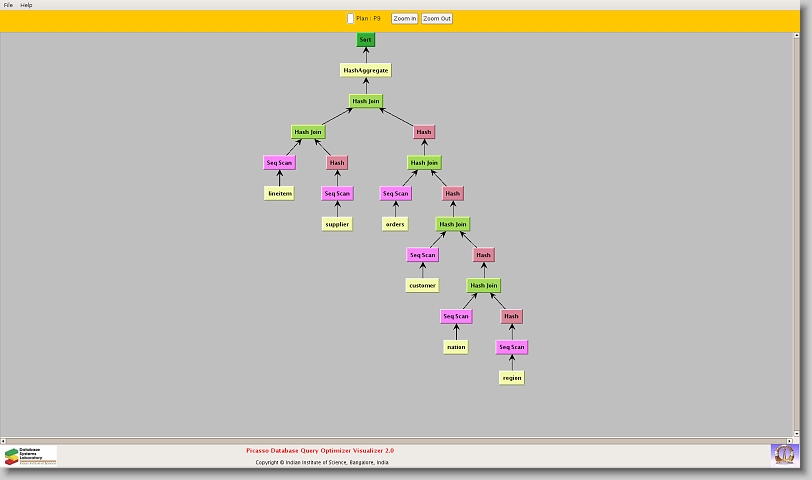The width and height of the screenshot is (812, 480).
Task: Open the File menu
Action: [8, 5]
